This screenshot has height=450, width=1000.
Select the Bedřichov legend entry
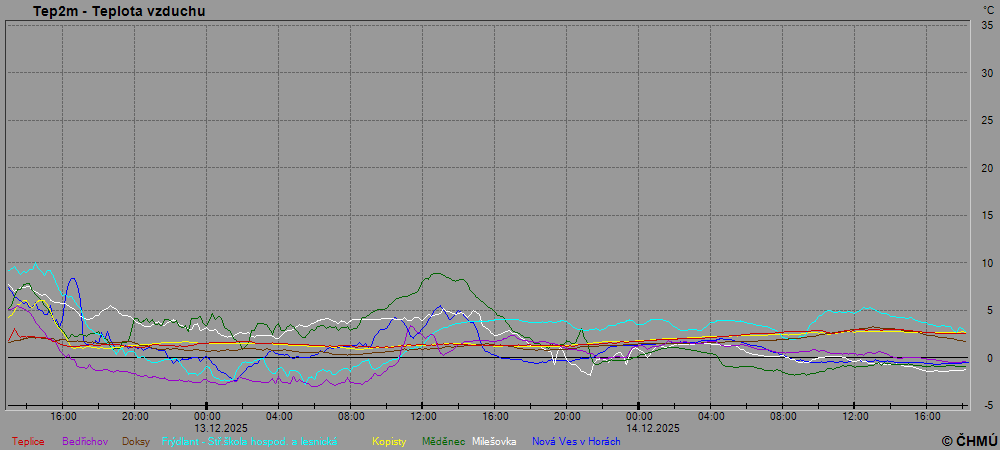[x=86, y=441]
